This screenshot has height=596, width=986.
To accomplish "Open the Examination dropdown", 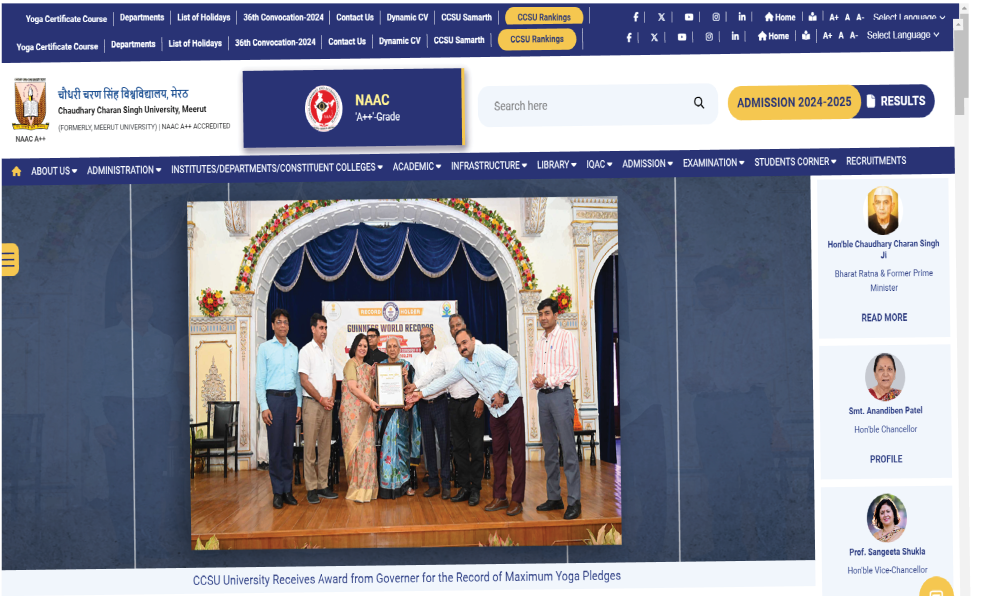I will coord(713,163).
